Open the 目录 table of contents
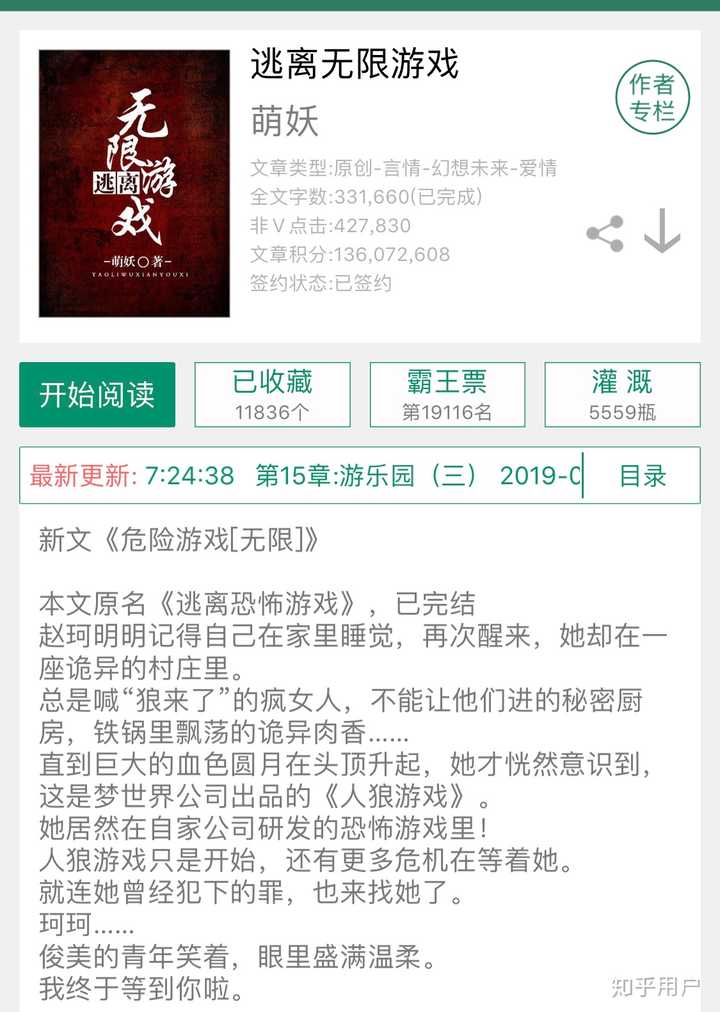 pyautogui.click(x=643, y=476)
